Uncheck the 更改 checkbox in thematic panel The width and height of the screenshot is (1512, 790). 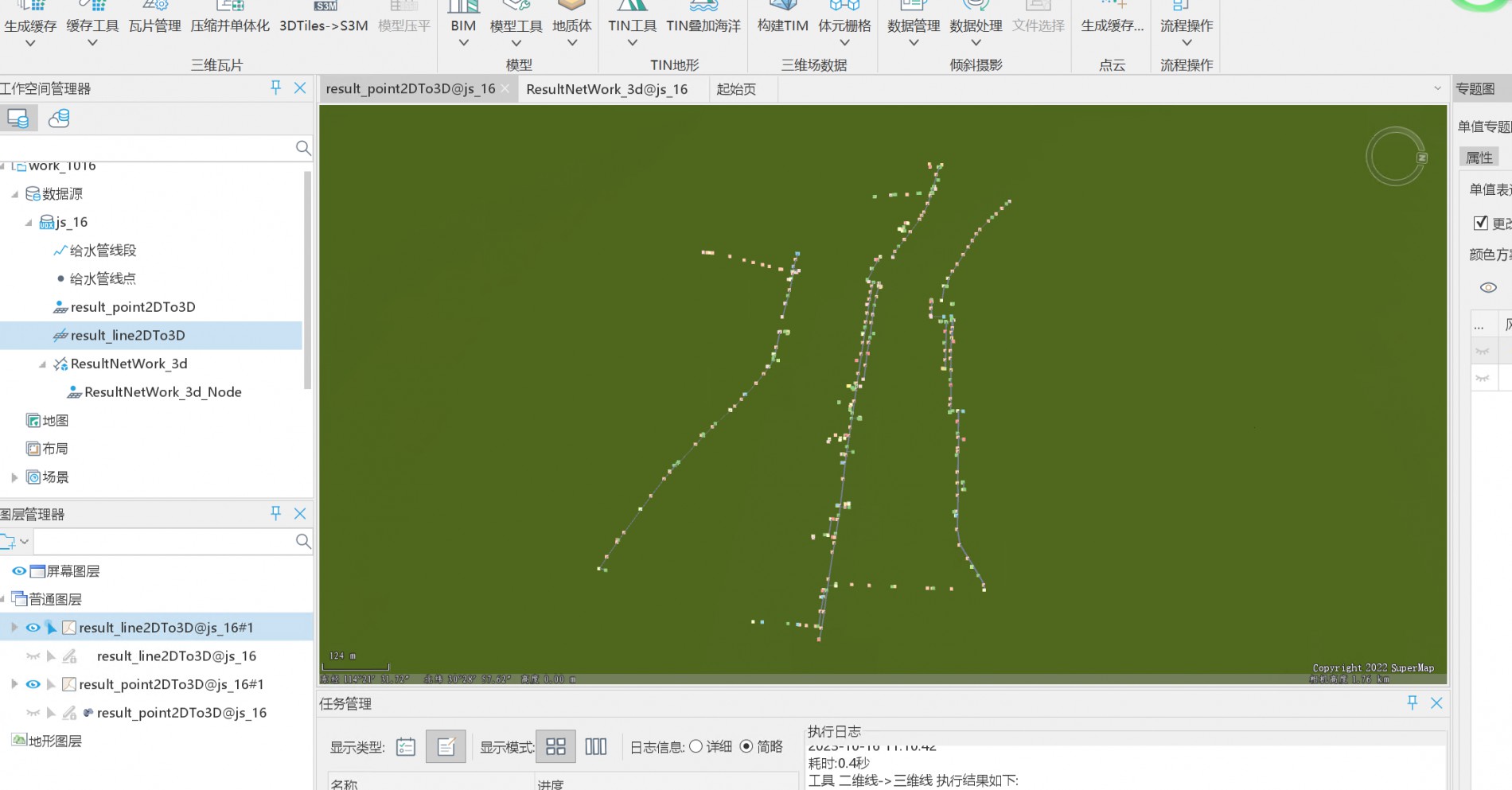pyautogui.click(x=1480, y=223)
